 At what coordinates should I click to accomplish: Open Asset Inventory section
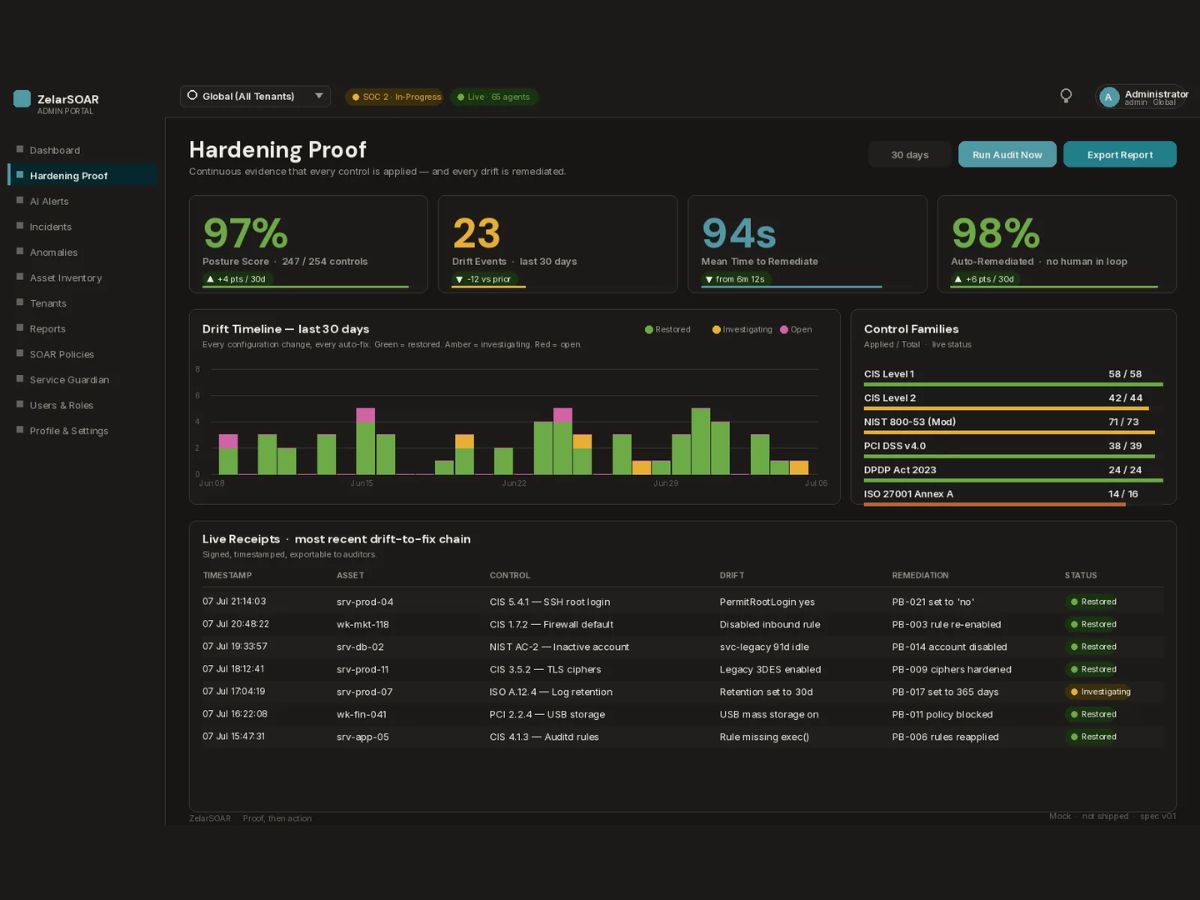click(x=66, y=278)
